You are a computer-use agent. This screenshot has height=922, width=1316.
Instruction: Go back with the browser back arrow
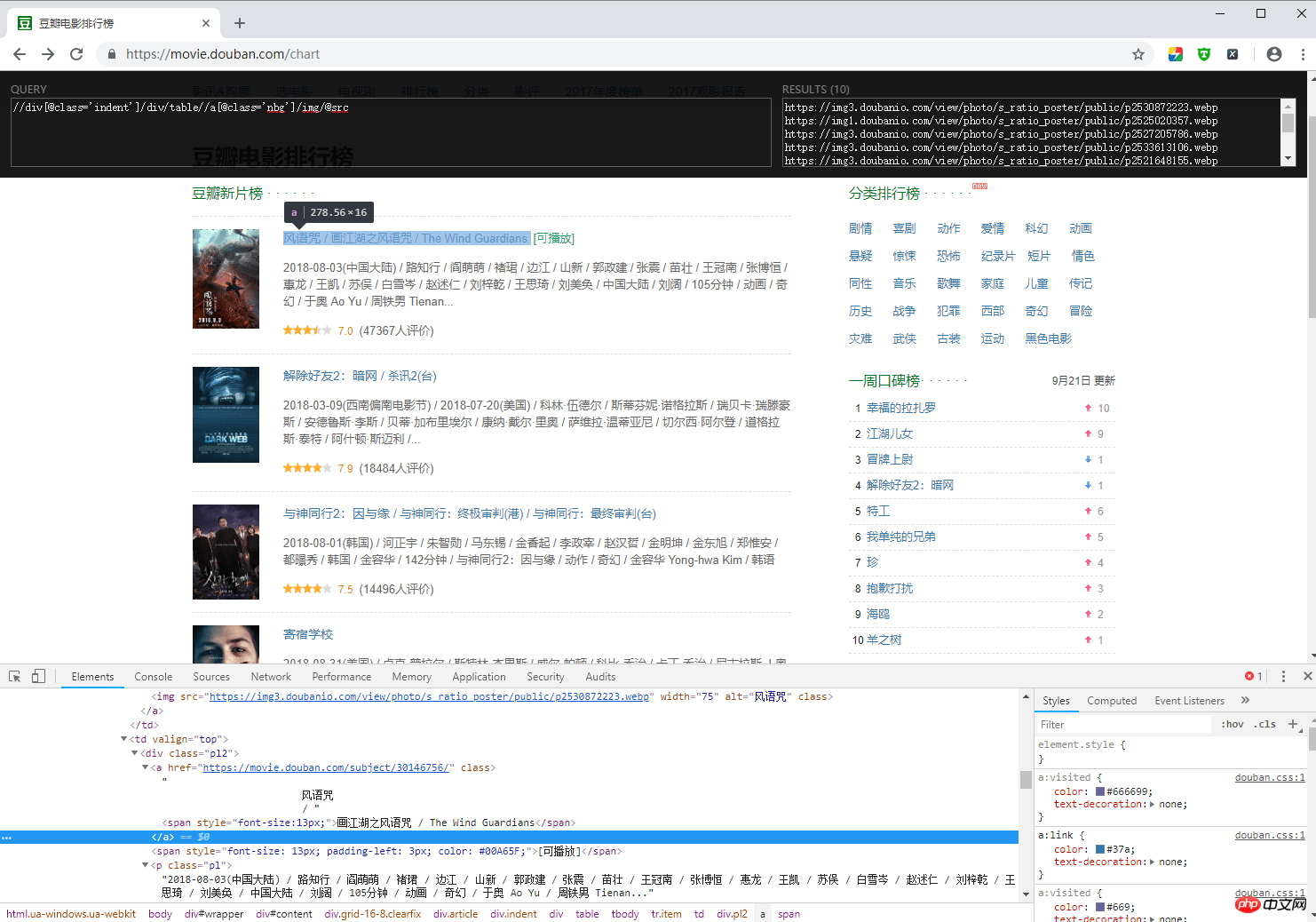coord(20,54)
